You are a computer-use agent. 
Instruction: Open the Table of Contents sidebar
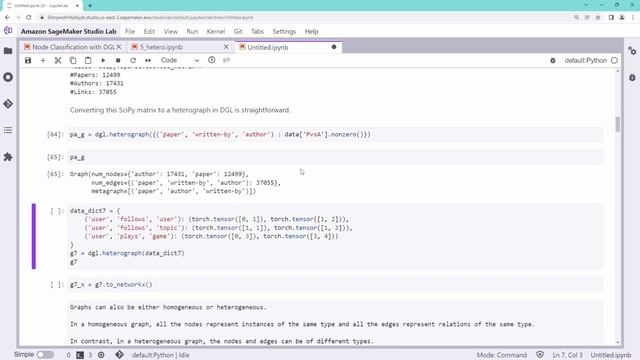pos(8,130)
